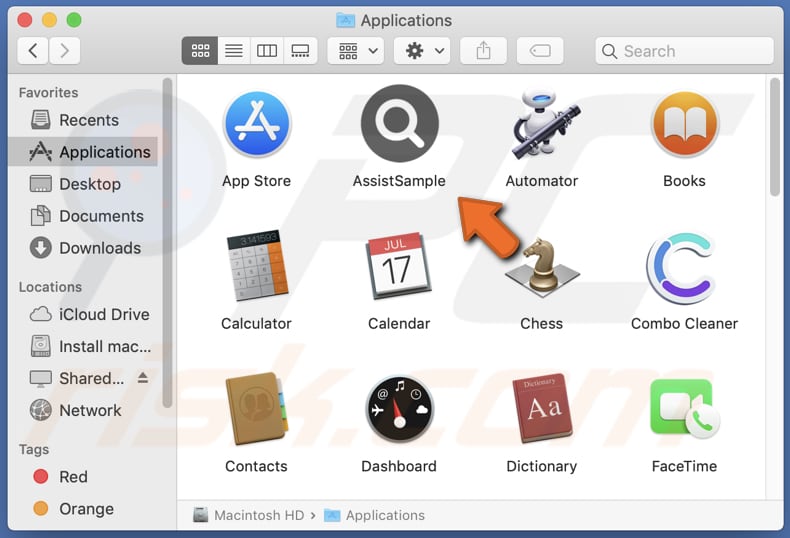Viewport: 790px width, 538px height.
Task: Switch to icon view
Action: coord(200,50)
